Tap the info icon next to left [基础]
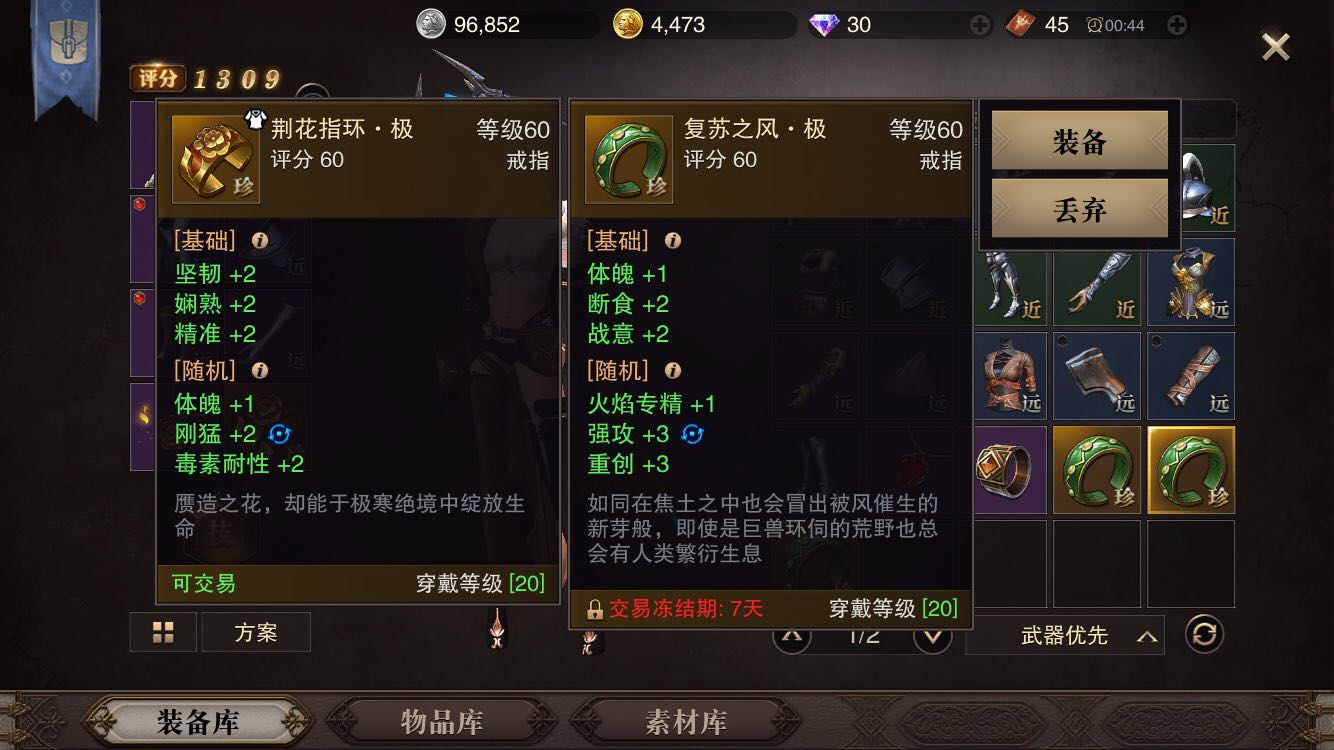Screen dimensions: 1334x750 tap(260, 241)
